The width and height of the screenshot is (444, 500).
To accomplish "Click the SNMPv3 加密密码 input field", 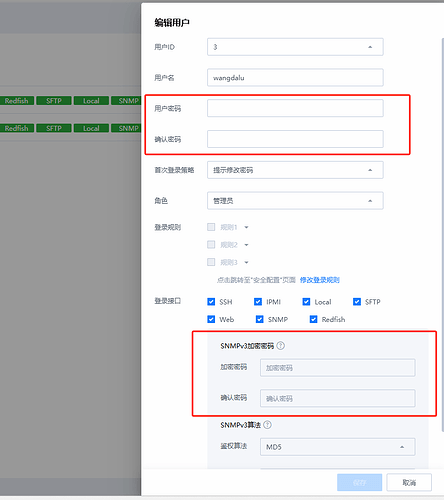I will [338, 368].
